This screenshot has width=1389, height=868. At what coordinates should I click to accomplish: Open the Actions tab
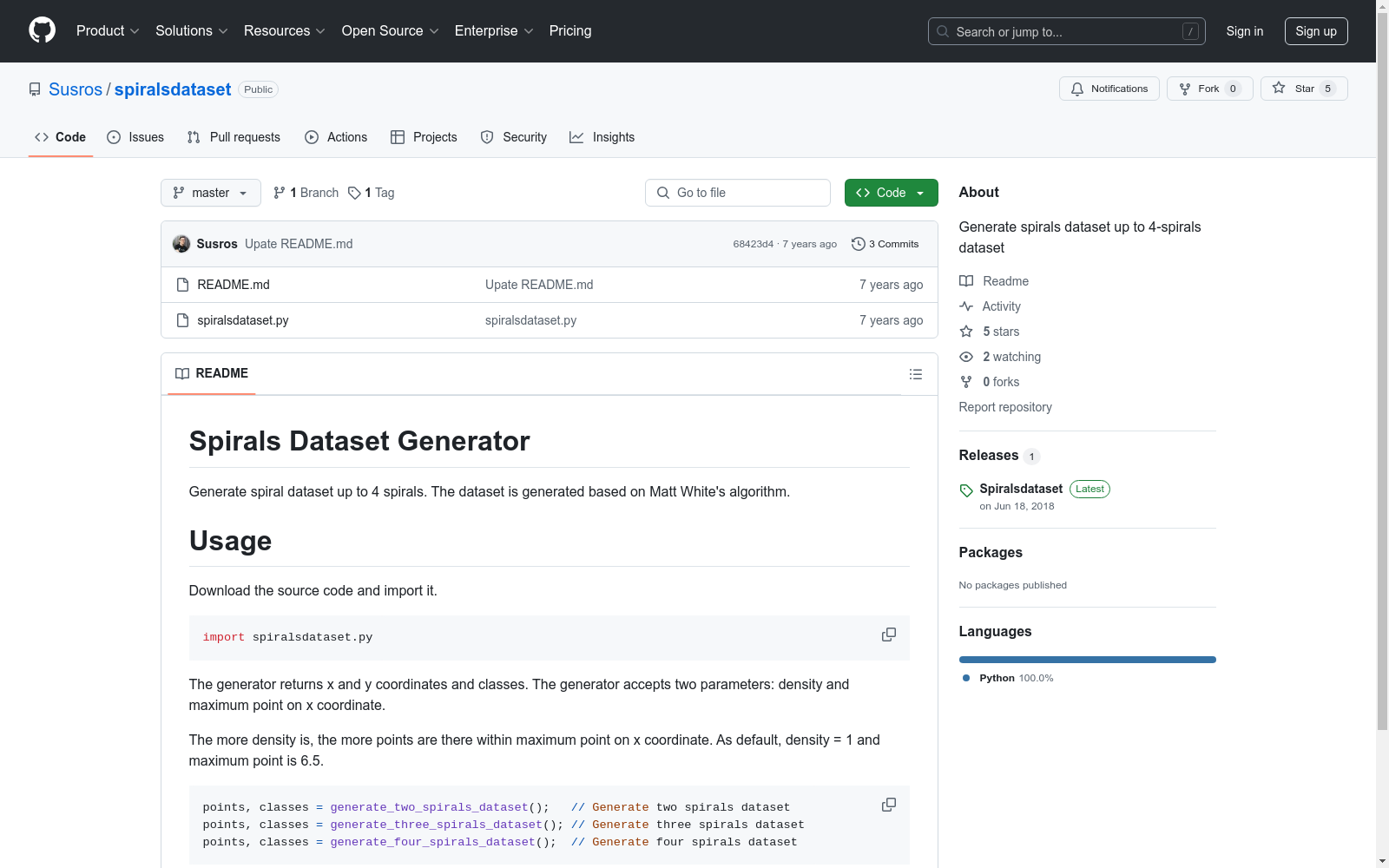coord(336,137)
